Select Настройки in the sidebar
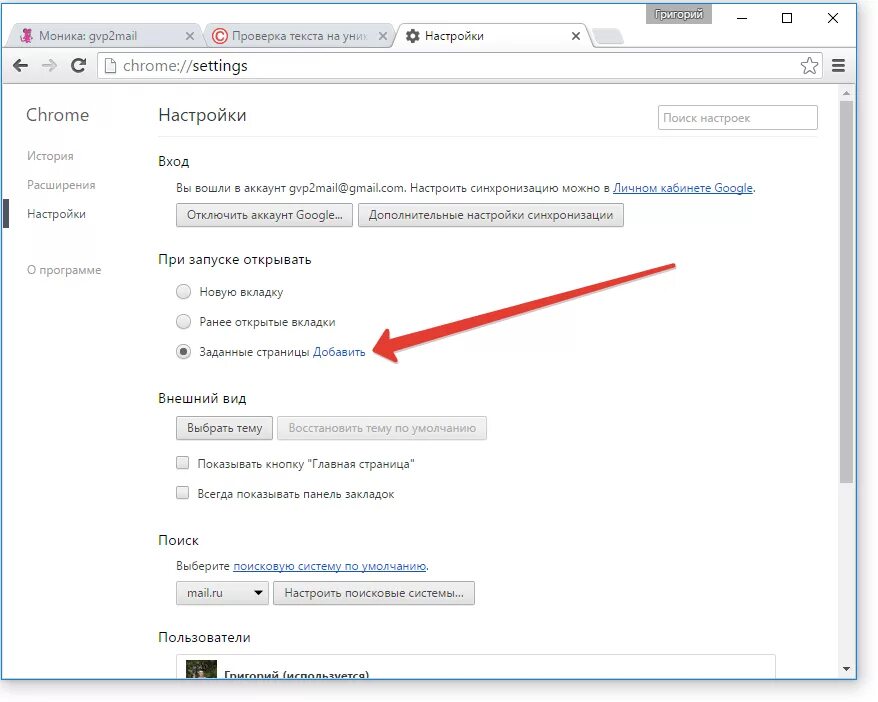Image resolution: width=878 pixels, height=702 pixels. point(56,214)
